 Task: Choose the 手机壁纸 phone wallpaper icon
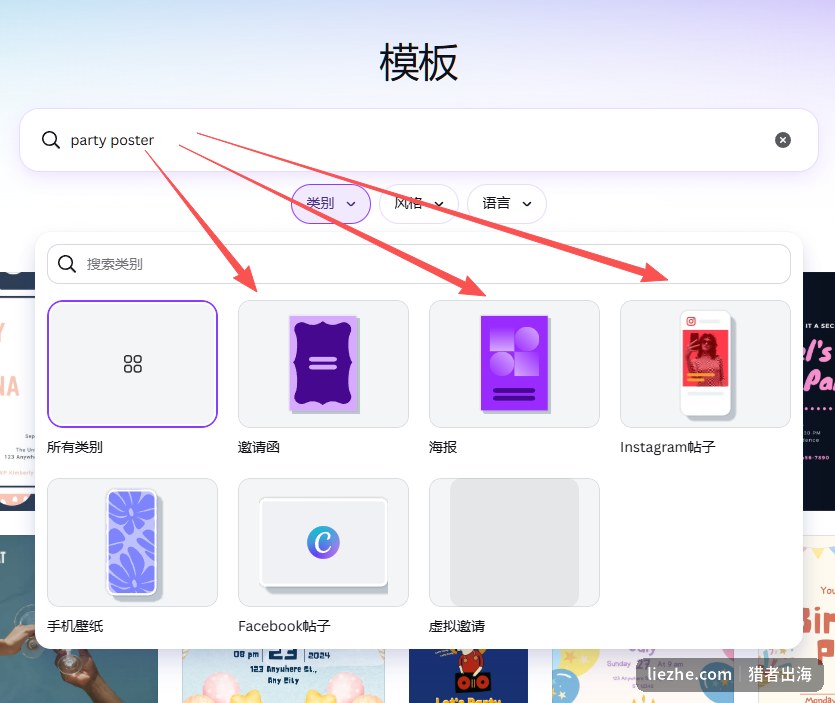[133, 542]
